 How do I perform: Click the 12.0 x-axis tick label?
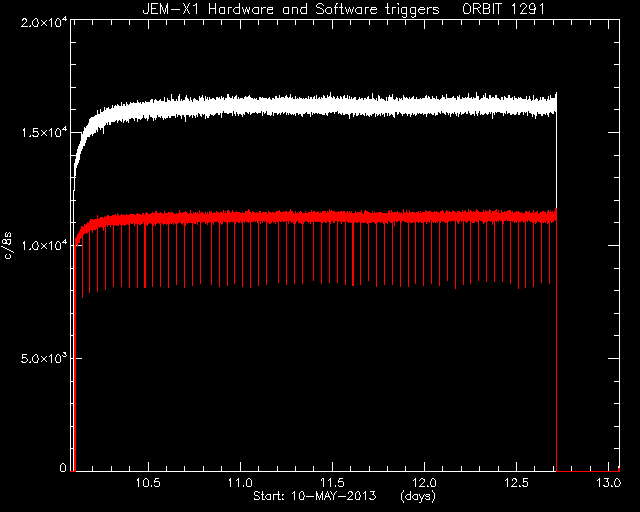click(x=424, y=483)
